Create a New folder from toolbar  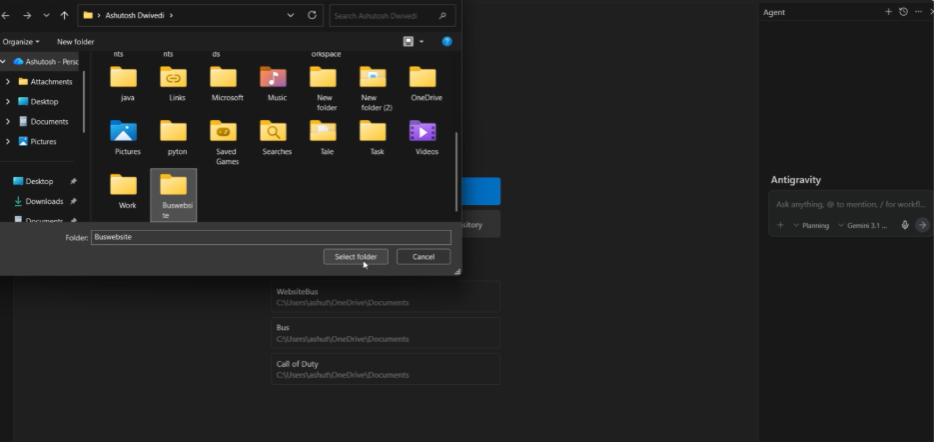click(75, 42)
